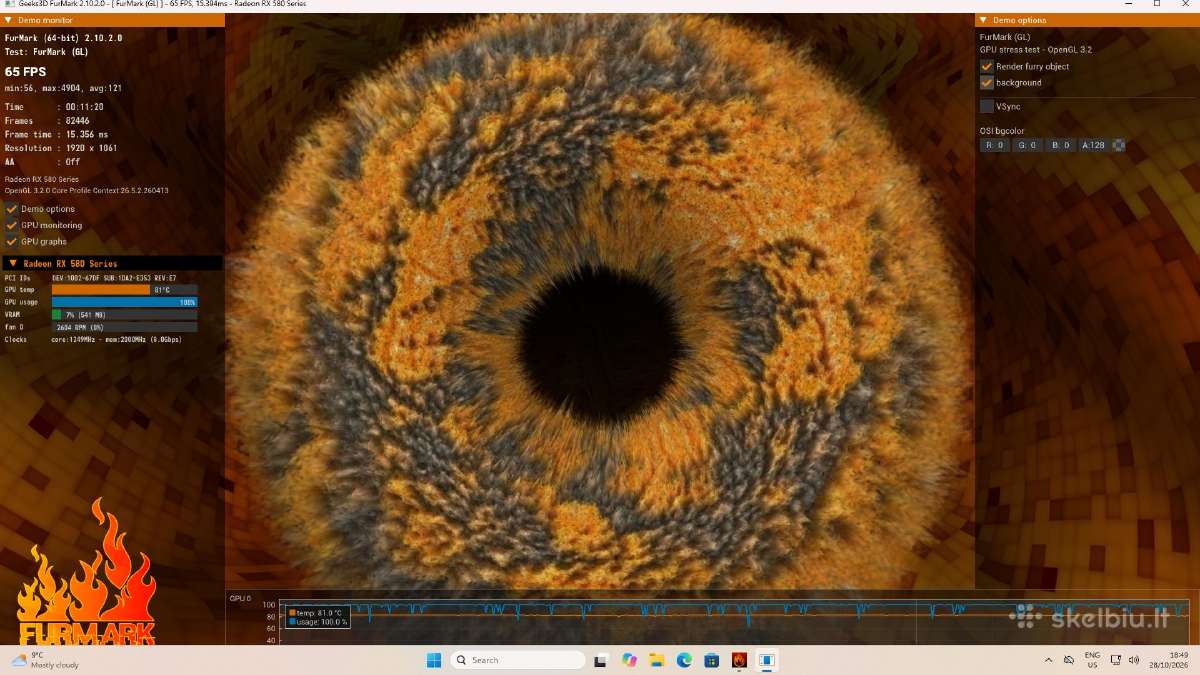Click the tray icon left of ENG
Viewport: 1200px width, 675px height.
point(1068,660)
